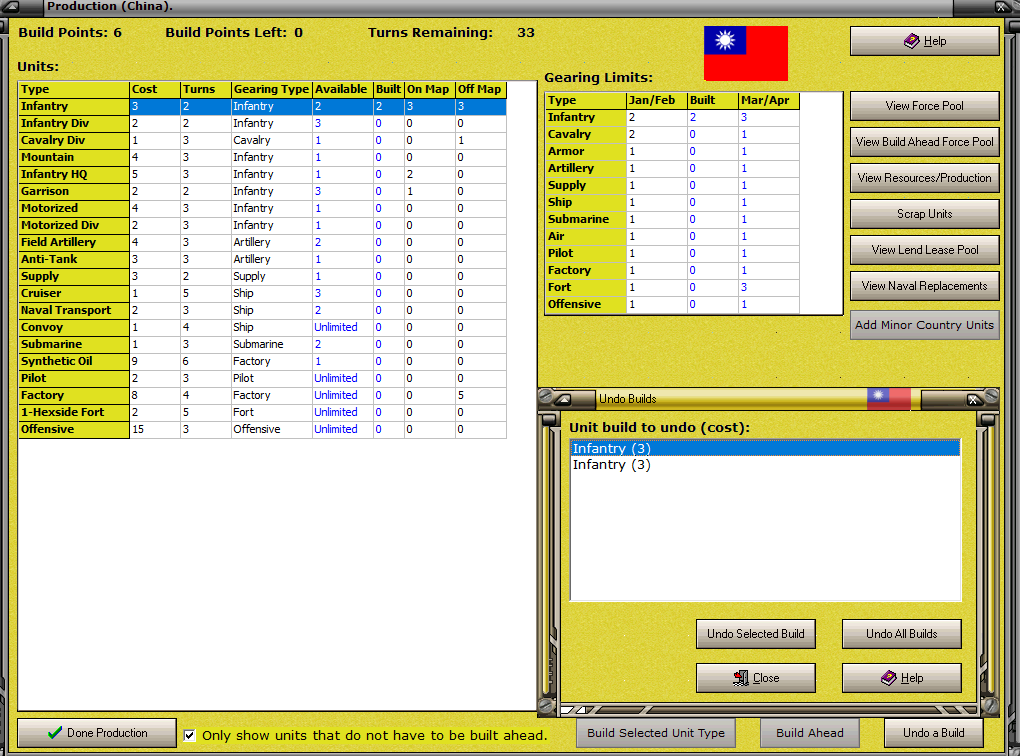Select the Synthetic Oil unit row
This screenshot has height=756, width=1020.
click(263, 361)
